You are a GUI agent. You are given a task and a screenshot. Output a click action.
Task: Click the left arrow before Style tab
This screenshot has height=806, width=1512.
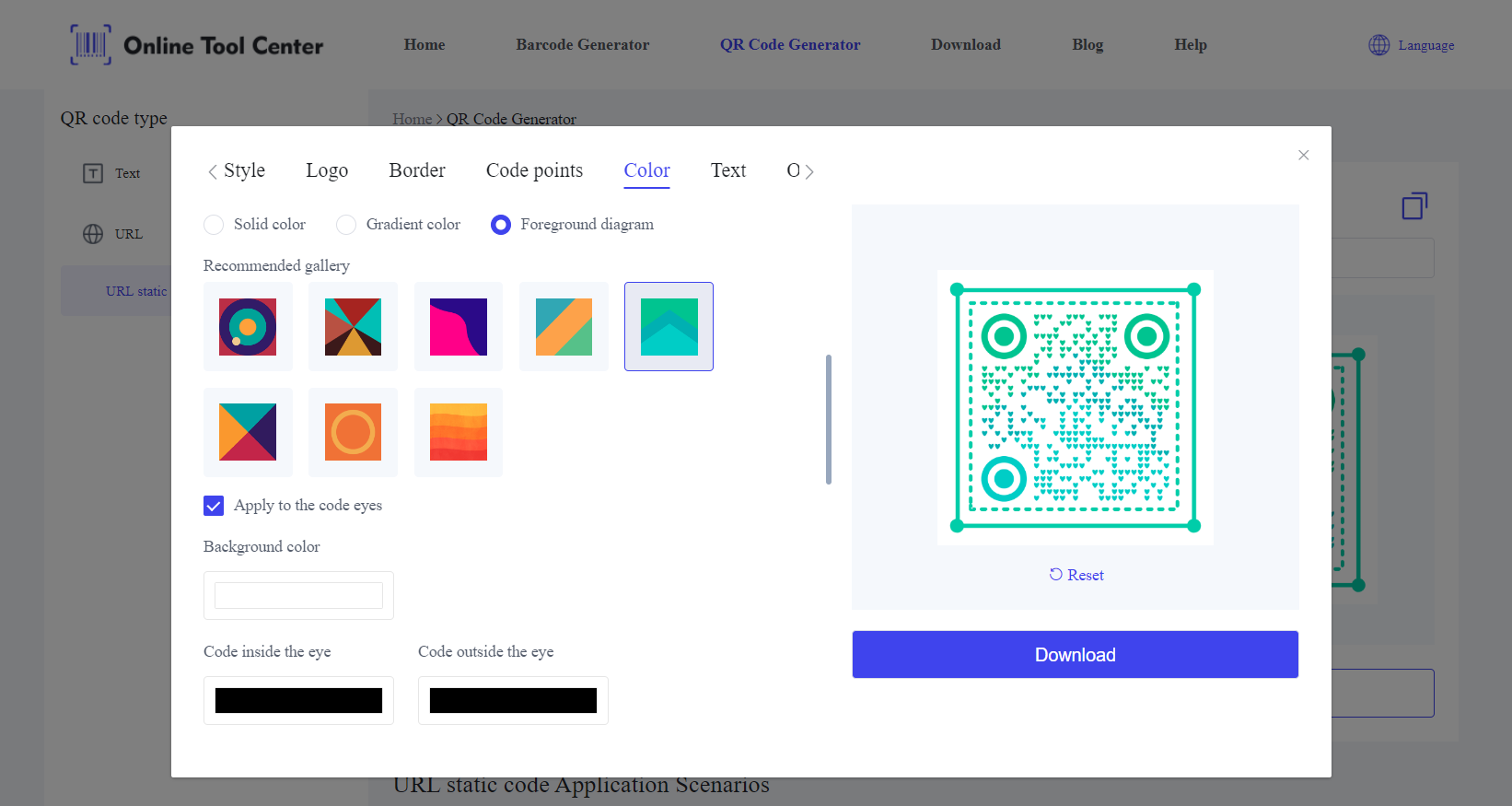(x=213, y=171)
